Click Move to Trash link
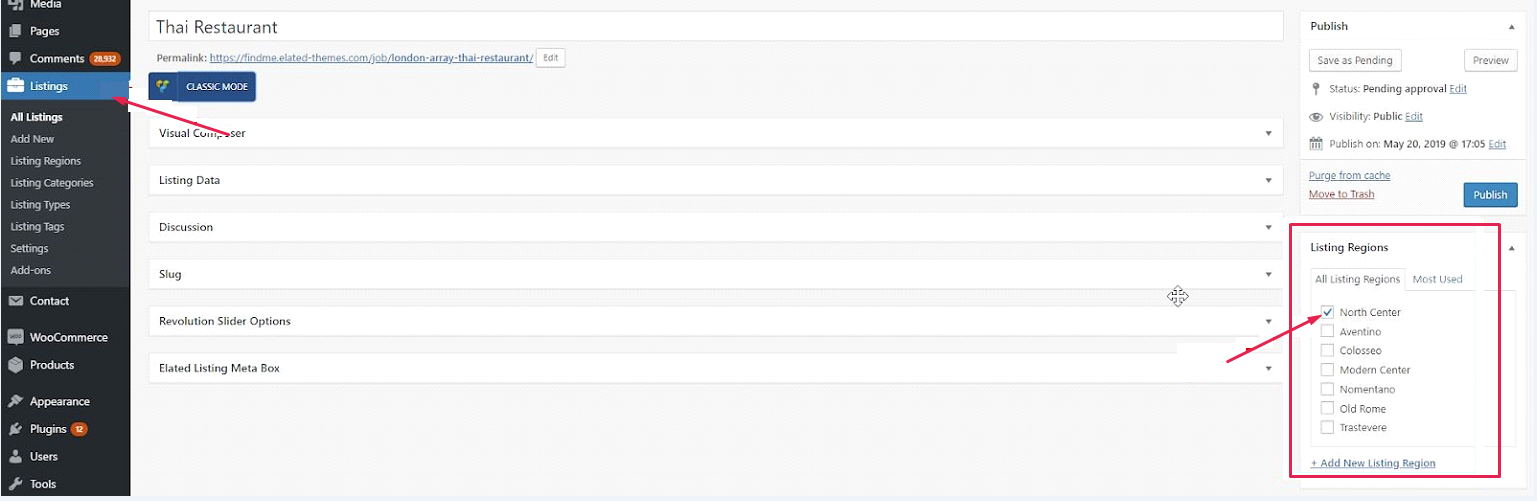The height and width of the screenshot is (501, 1537). [1341, 194]
